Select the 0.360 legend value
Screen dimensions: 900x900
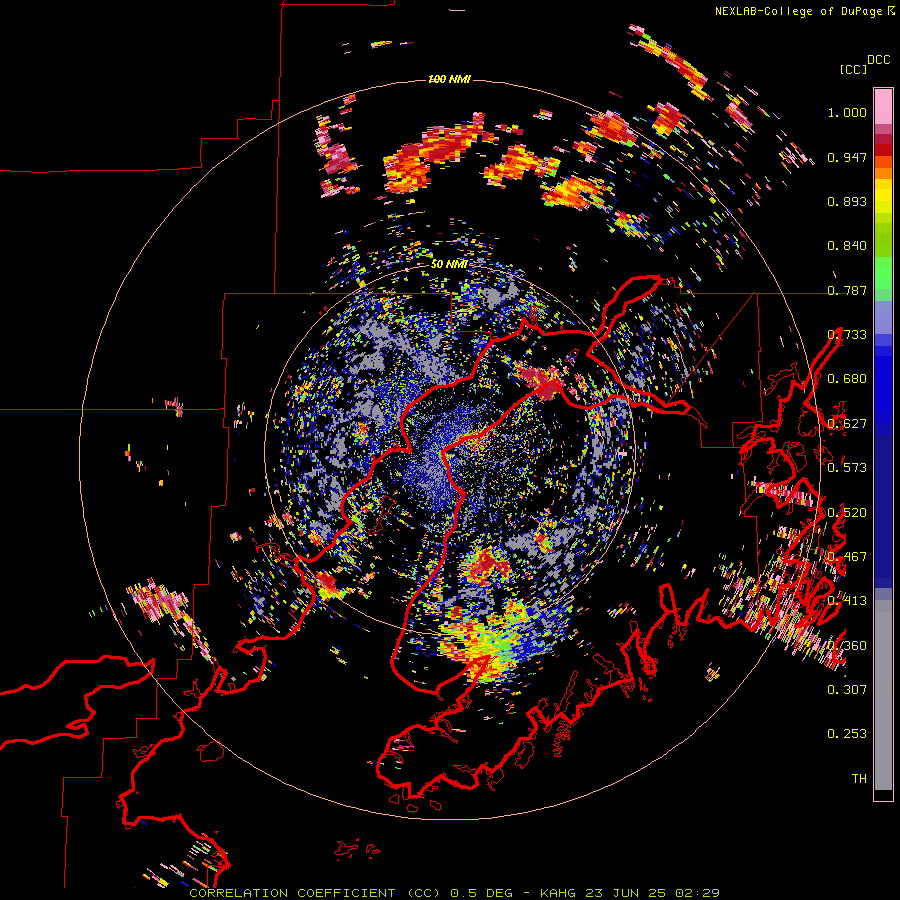(x=847, y=646)
